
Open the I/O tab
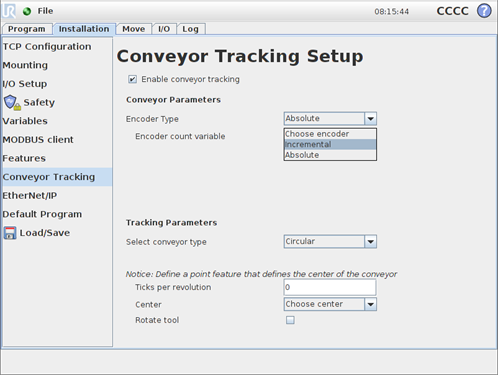164,29
